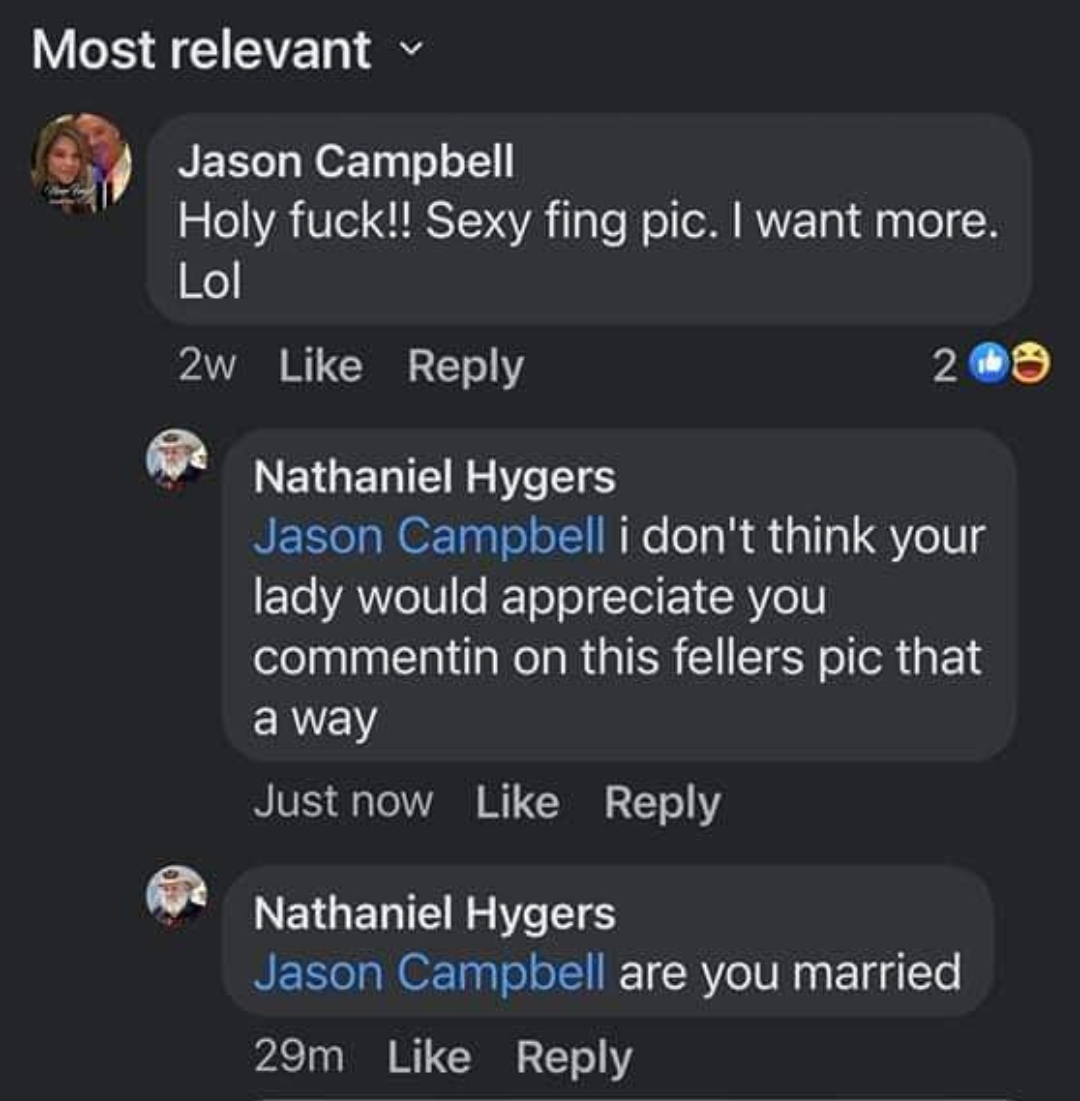The width and height of the screenshot is (1080, 1101).
Task: Open Nathaniel Hygers name on 29m reply
Action: 435,913
